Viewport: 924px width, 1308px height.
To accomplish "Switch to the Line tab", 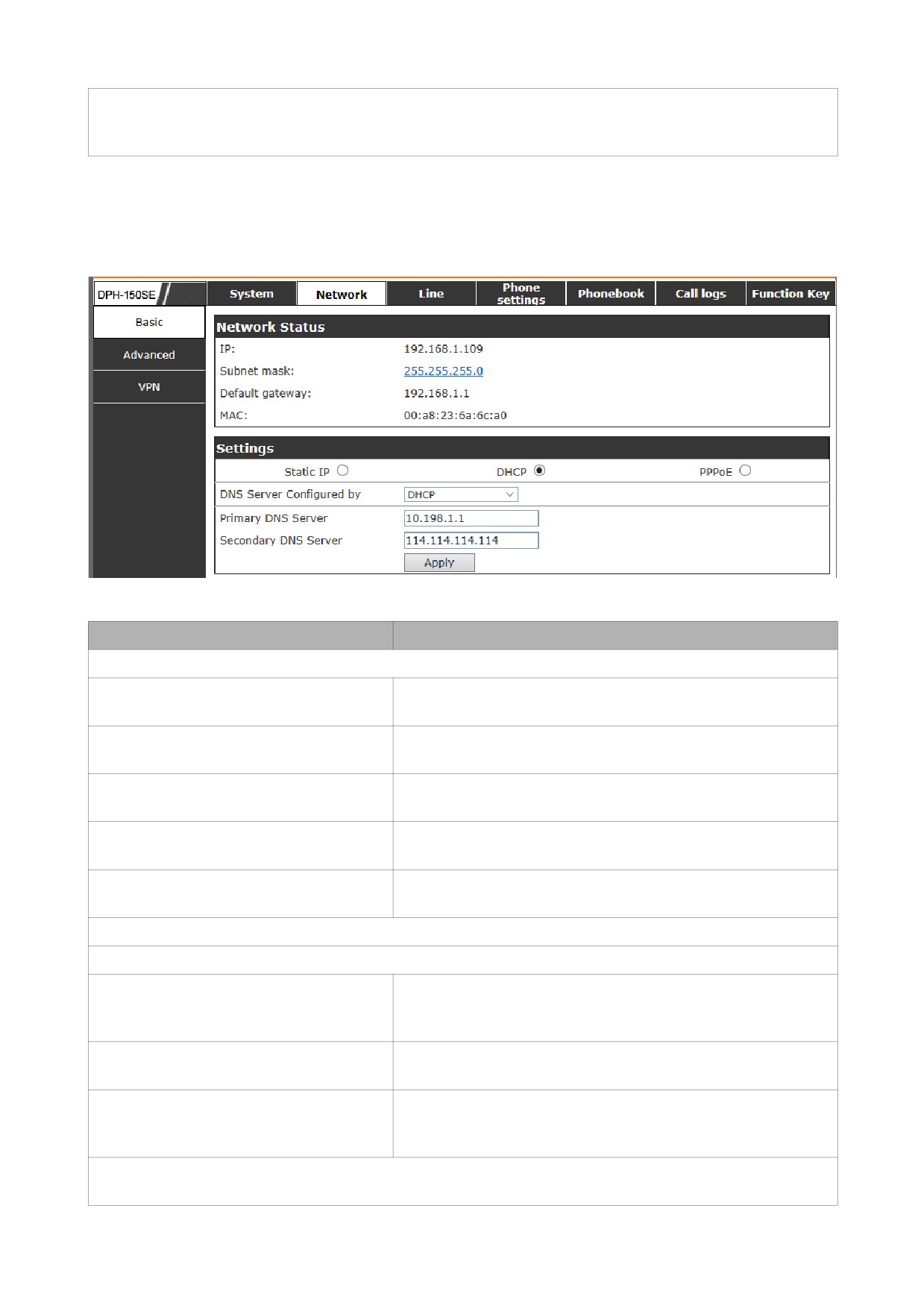I will click(431, 294).
